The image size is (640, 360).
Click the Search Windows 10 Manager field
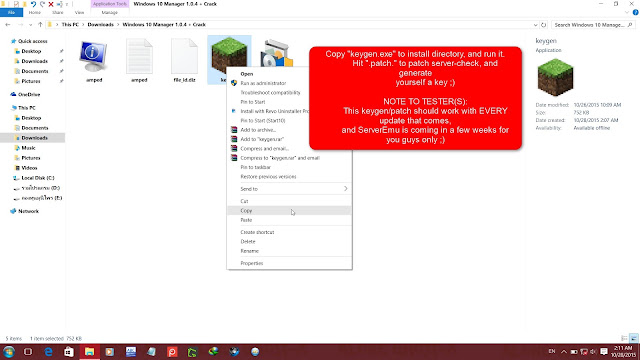[x=593, y=25]
